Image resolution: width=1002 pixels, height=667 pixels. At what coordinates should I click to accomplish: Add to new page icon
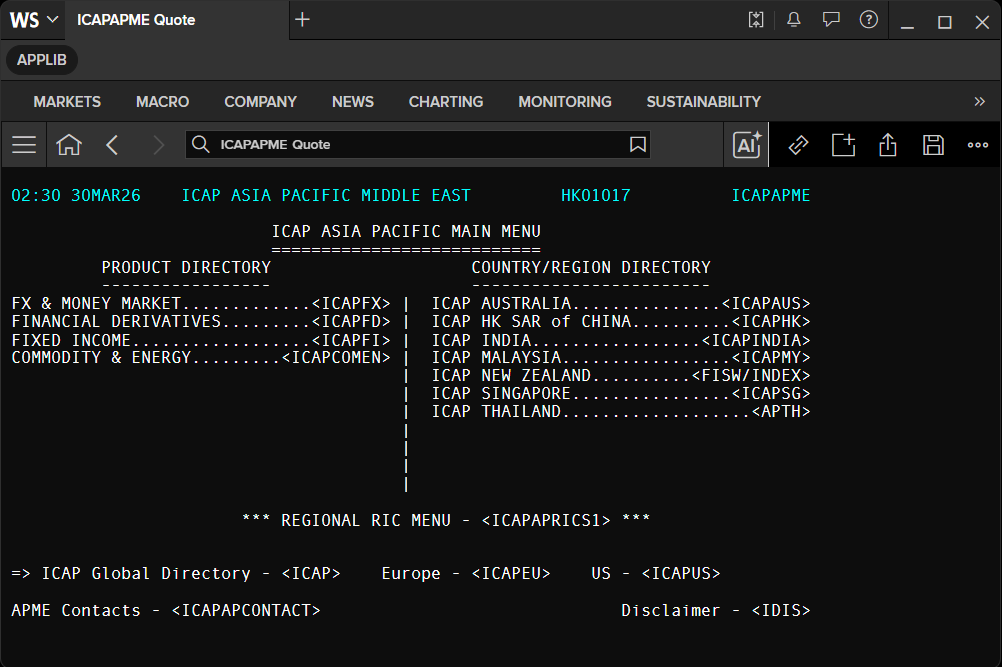coord(844,144)
